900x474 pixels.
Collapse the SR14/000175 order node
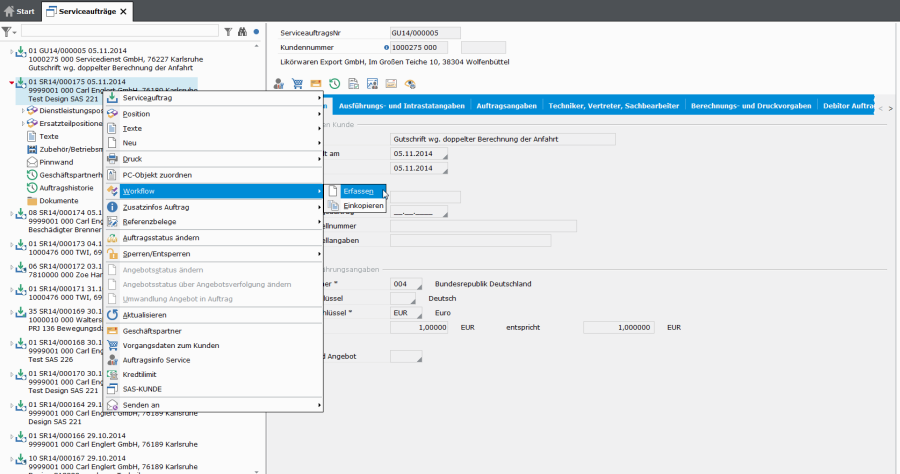tap(11, 82)
